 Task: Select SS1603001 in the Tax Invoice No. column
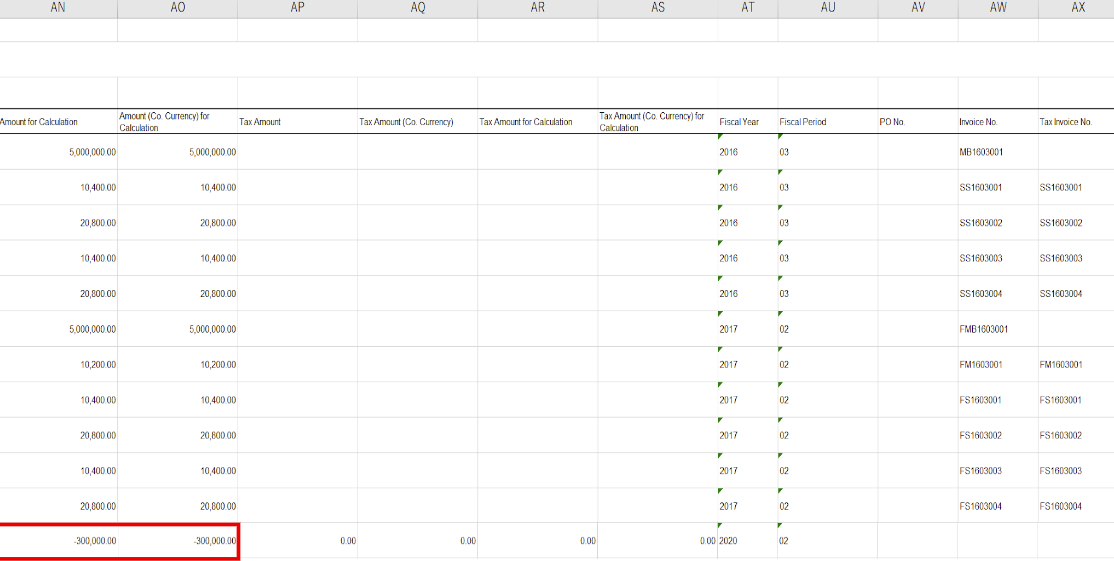(1076, 187)
